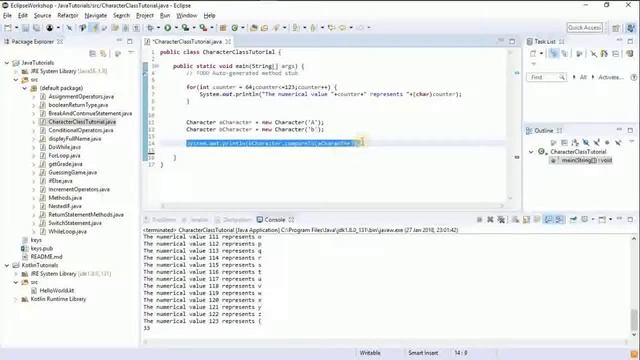Click Collapse All in Package Explorer toolbar
This screenshot has height=360, width=640.
(93, 53)
